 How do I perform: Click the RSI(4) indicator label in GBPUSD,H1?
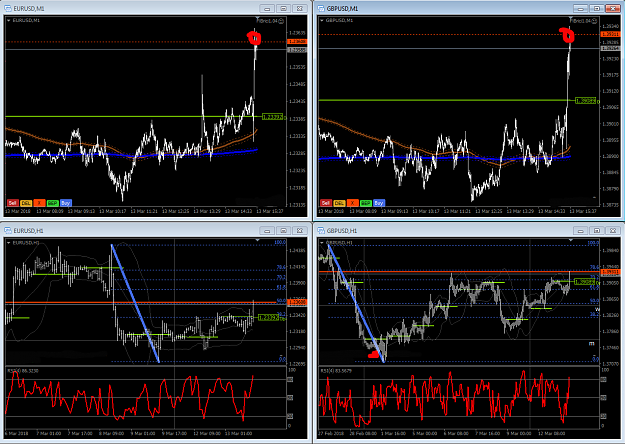tap(336, 371)
